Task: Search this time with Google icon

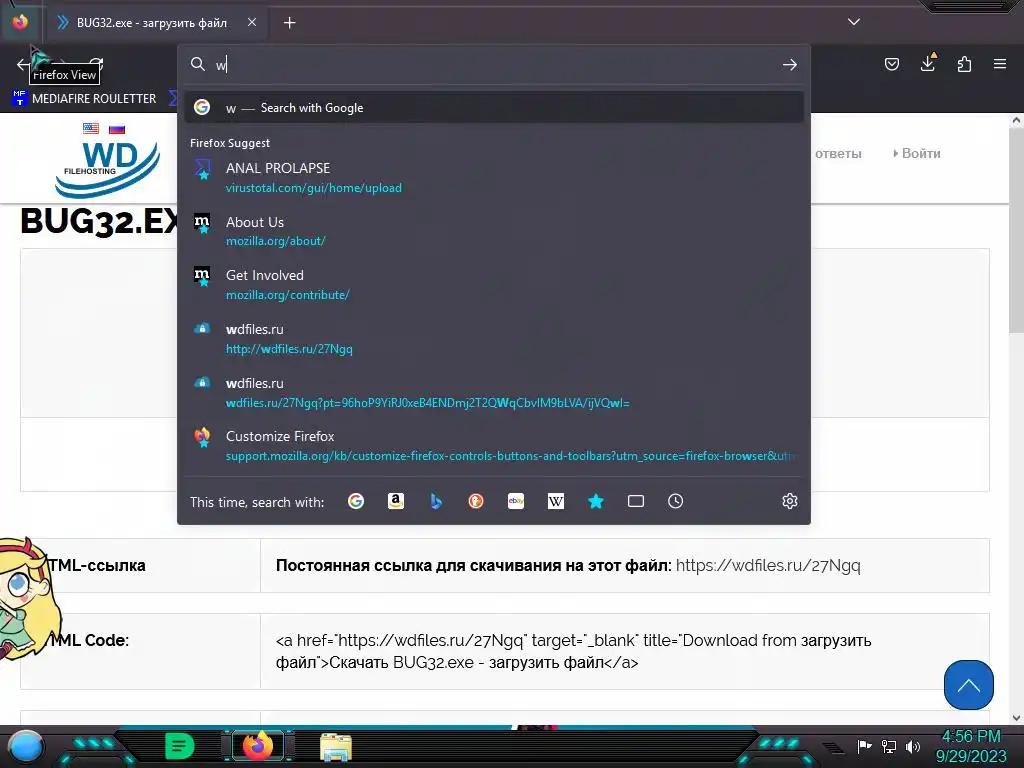Action: point(356,501)
